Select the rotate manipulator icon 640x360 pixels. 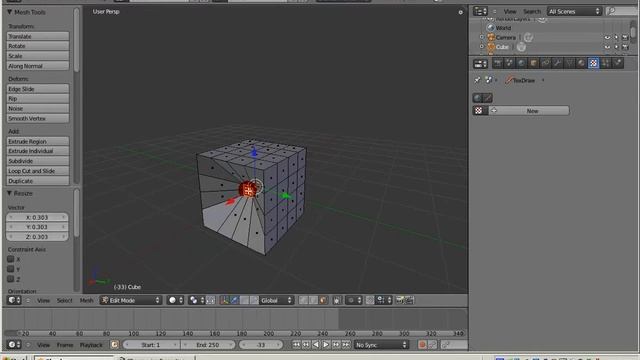pos(244,300)
